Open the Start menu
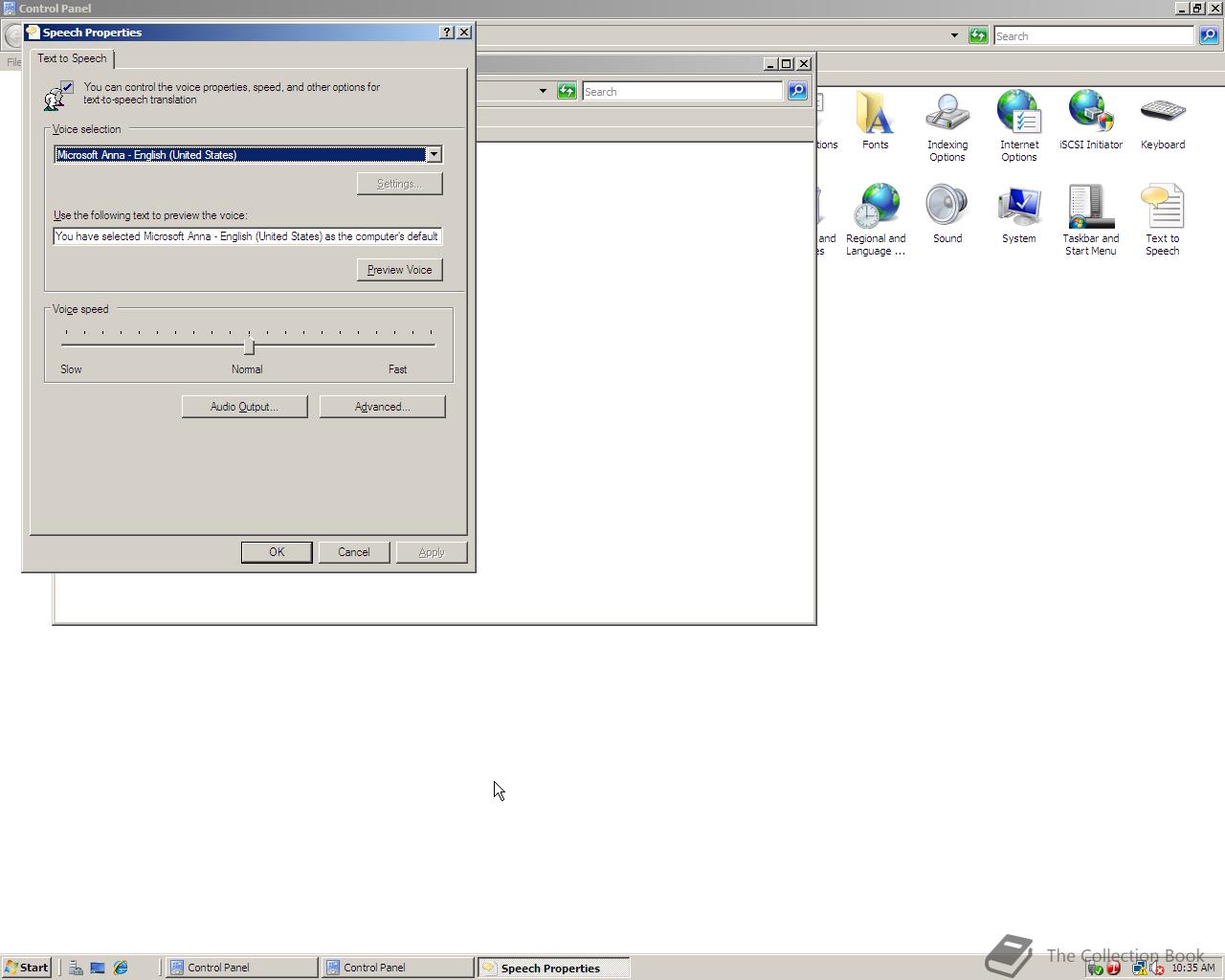The image size is (1225, 980). coord(27,968)
